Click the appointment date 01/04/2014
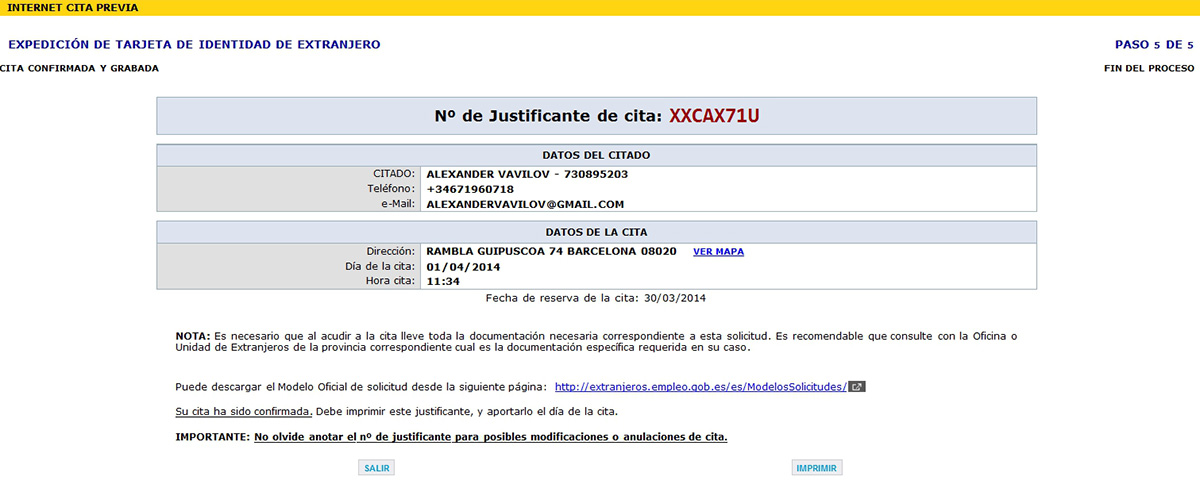Image resolution: width=1200 pixels, height=488 pixels. click(463, 267)
